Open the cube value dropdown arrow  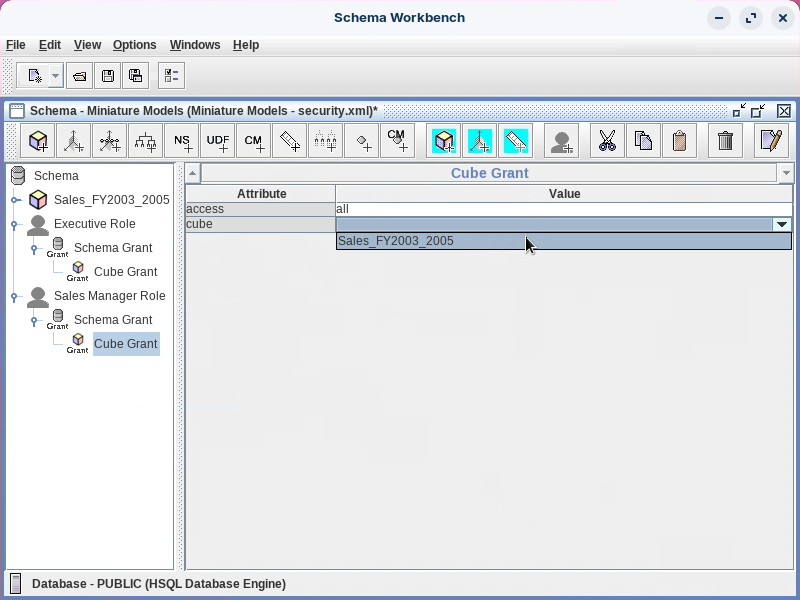(782, 225)
